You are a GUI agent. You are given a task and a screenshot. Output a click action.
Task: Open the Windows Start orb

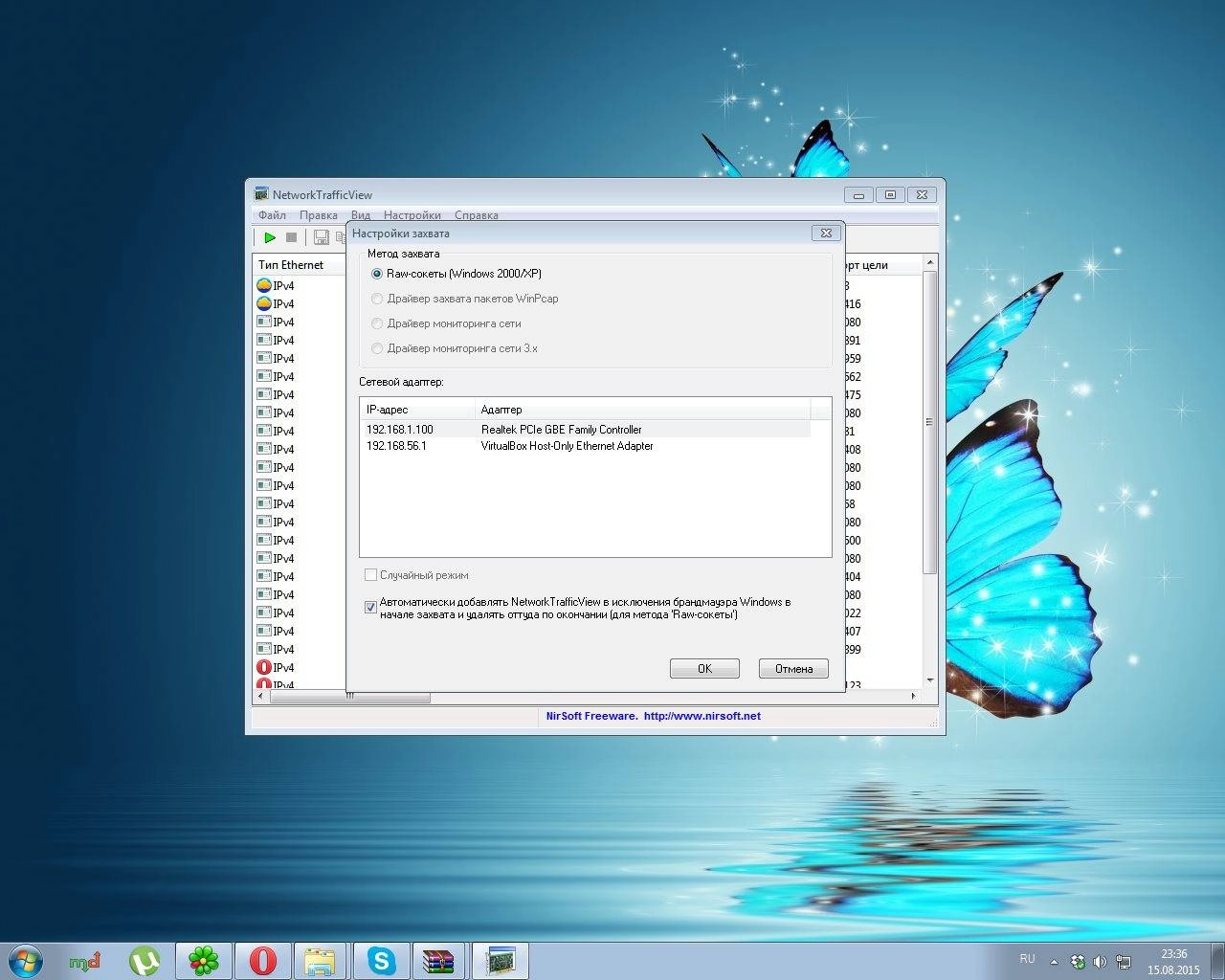(x=26, y=960)
